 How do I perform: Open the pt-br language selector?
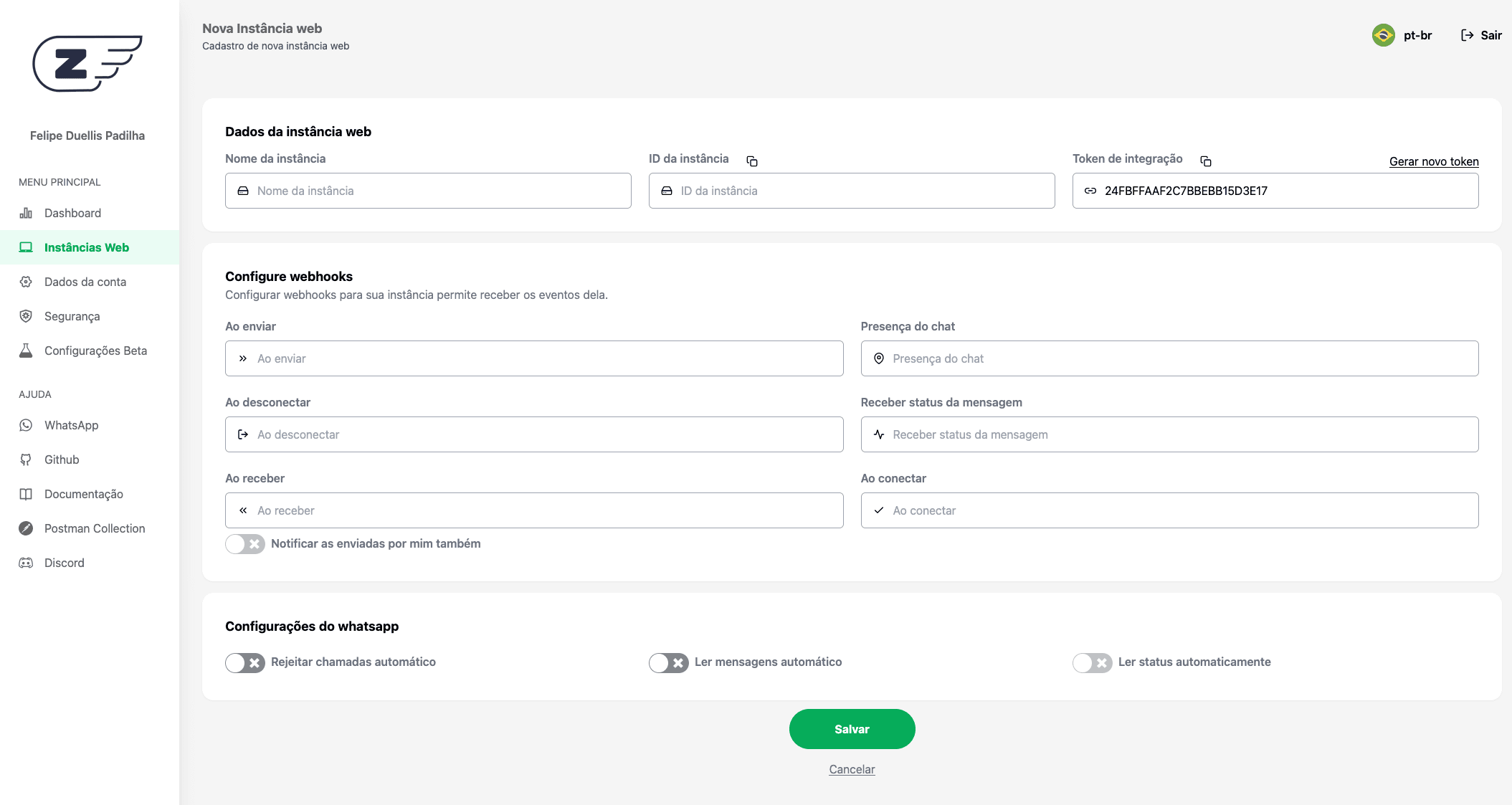pos(1402,35)
